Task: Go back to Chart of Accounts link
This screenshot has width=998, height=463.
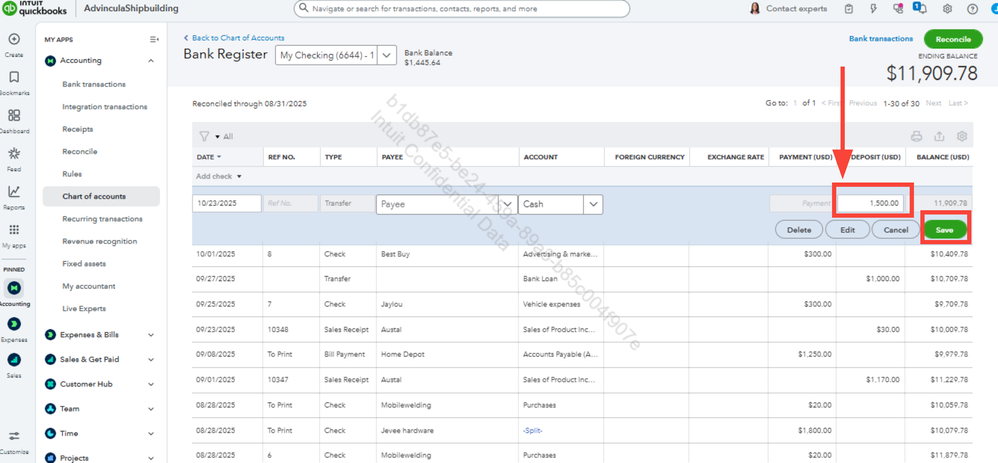Action: coord(234,38)
